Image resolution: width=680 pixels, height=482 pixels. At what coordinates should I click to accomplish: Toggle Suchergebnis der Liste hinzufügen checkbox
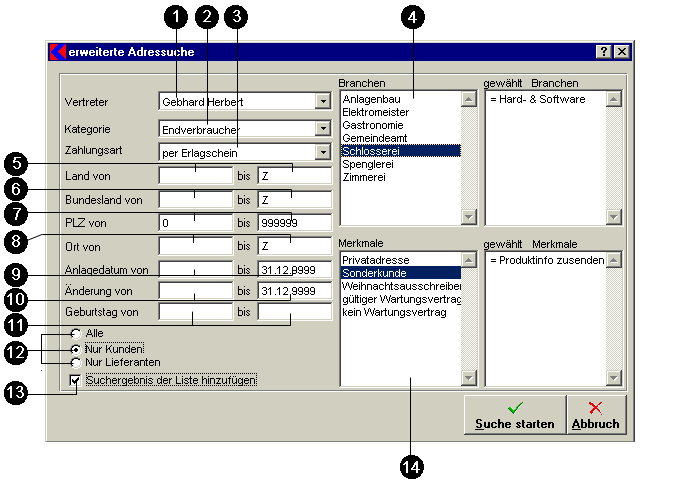pyautogui.click(x=76, y=381)
